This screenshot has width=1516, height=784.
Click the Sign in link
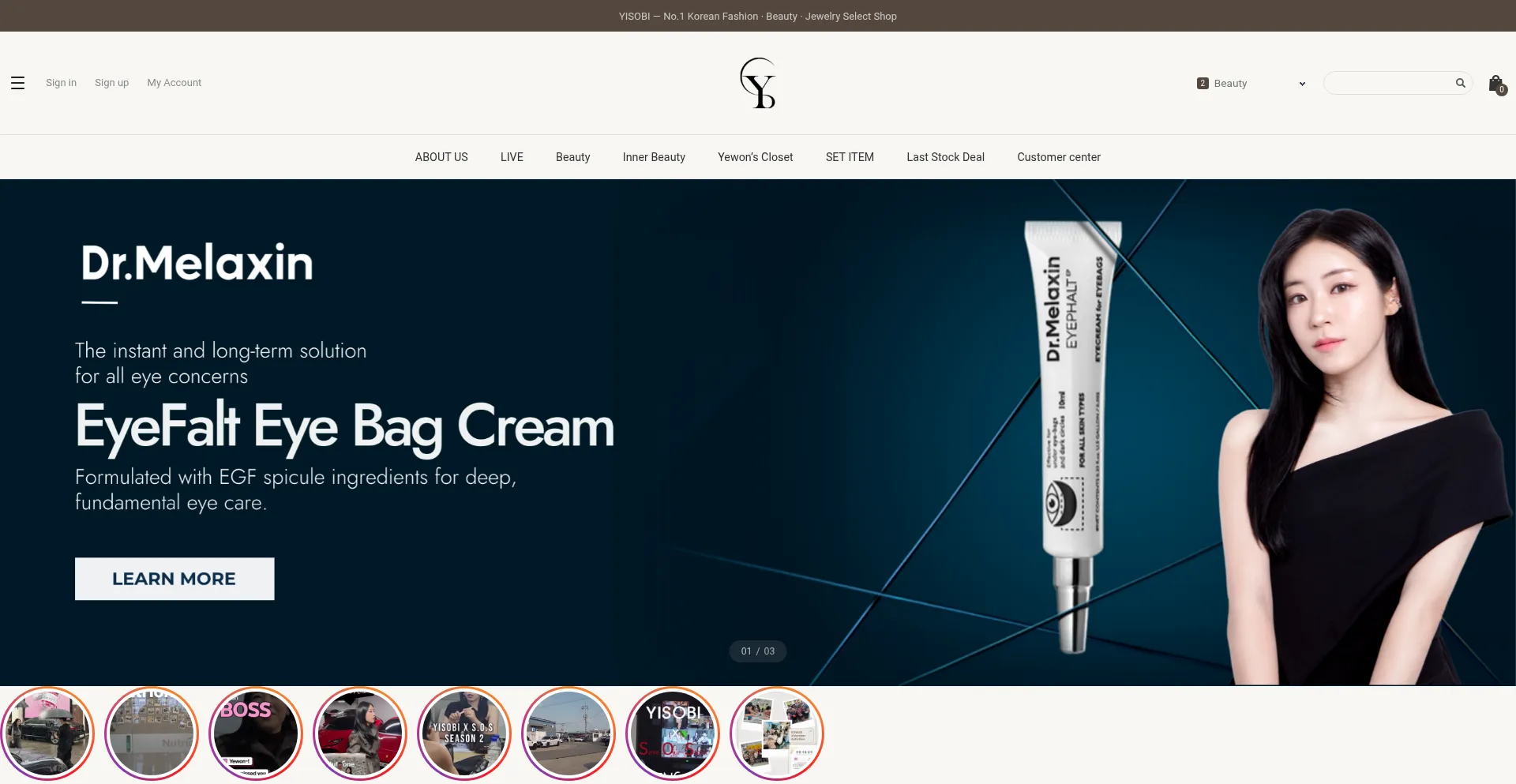[x=61, y=83]
